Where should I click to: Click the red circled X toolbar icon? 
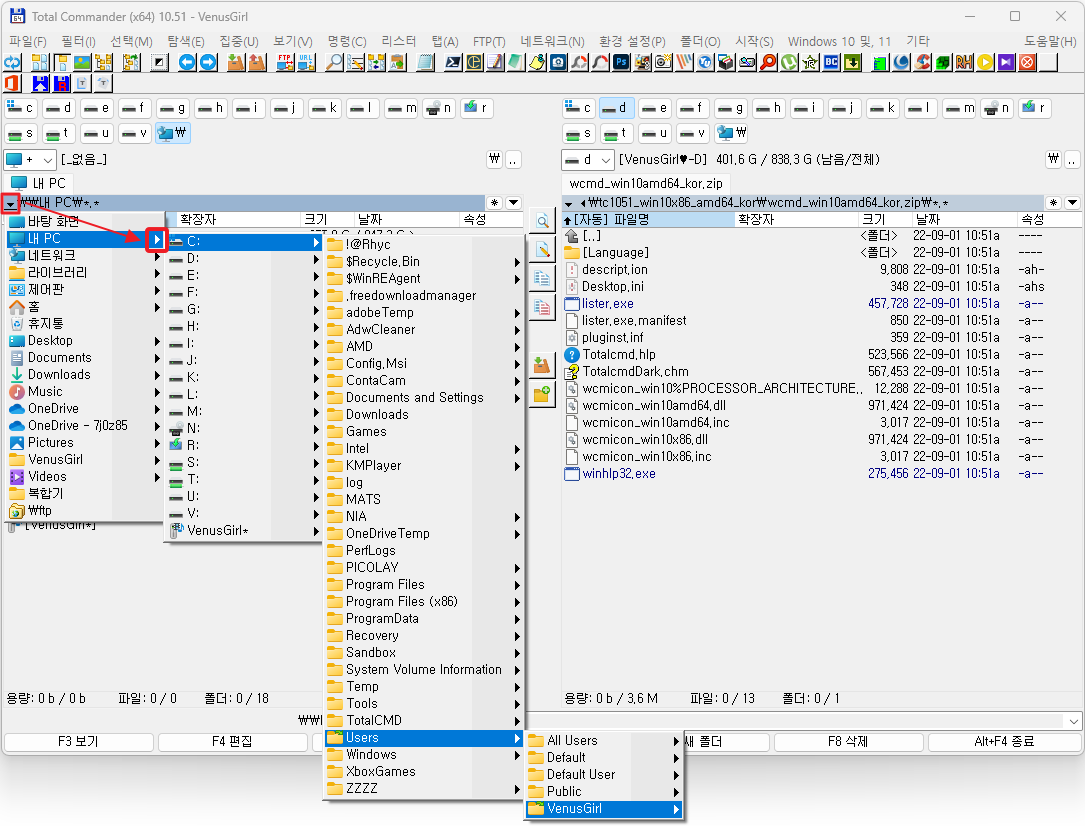(1028, 62)
